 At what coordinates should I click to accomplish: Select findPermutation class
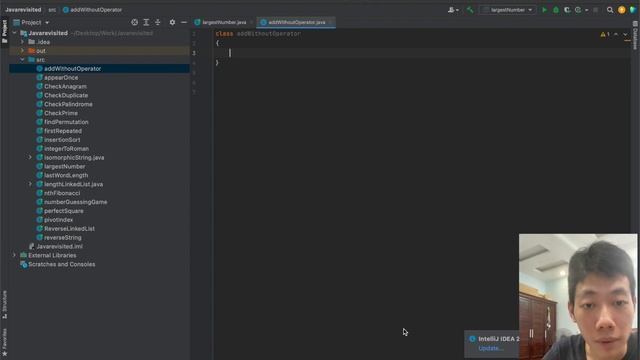tap(66, 122)
